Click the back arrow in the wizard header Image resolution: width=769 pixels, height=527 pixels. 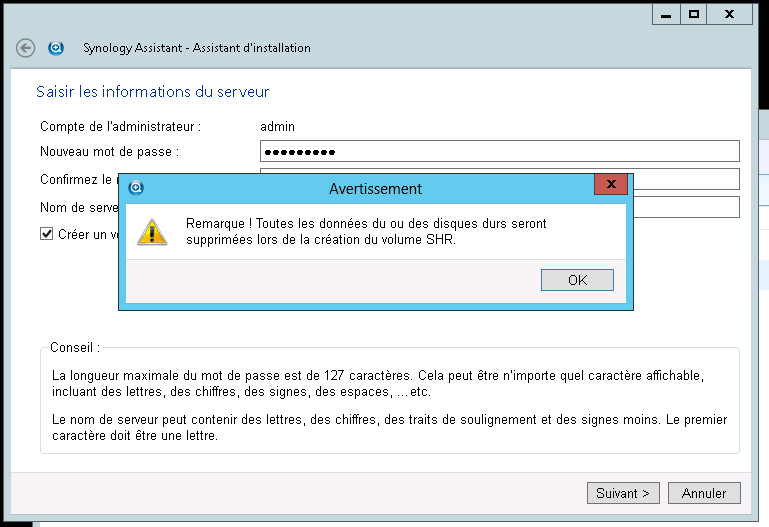(x=26, y=48)
